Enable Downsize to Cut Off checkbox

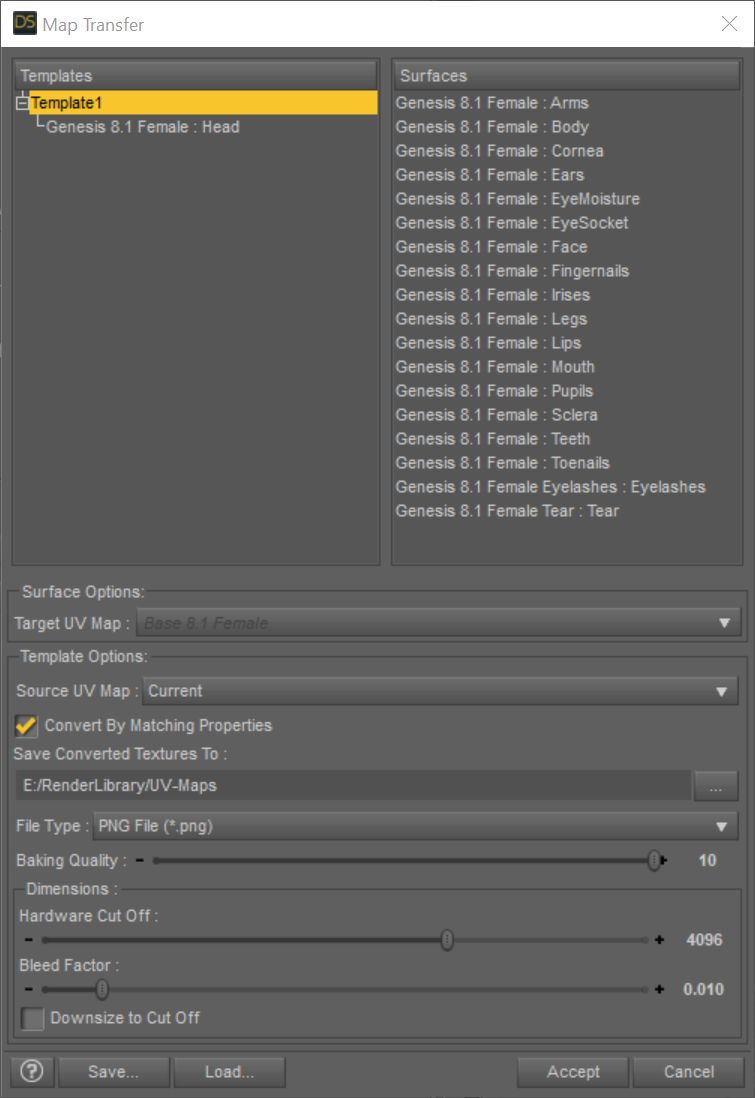(32, 1018)
